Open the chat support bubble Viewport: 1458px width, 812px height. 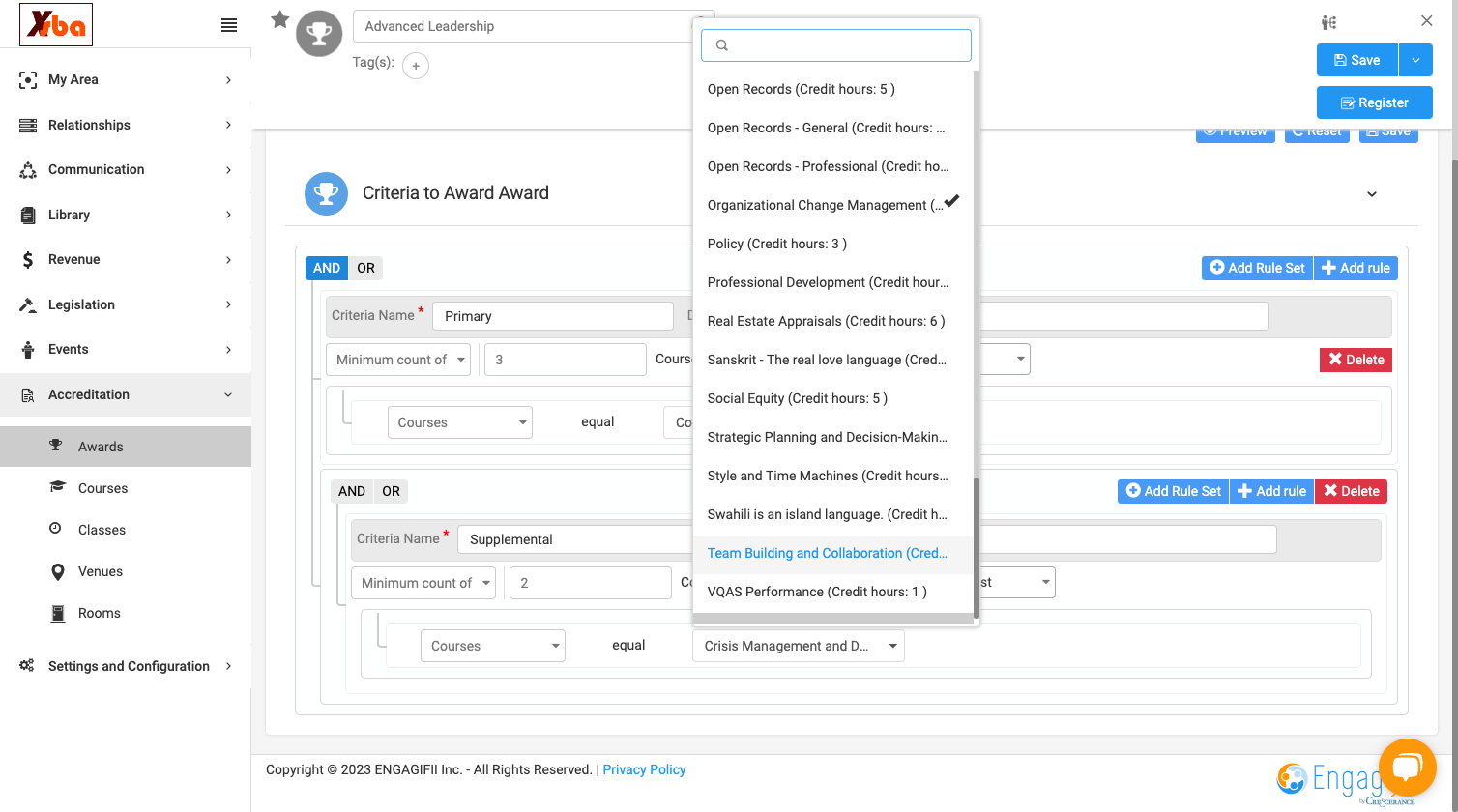(1408, 768)
